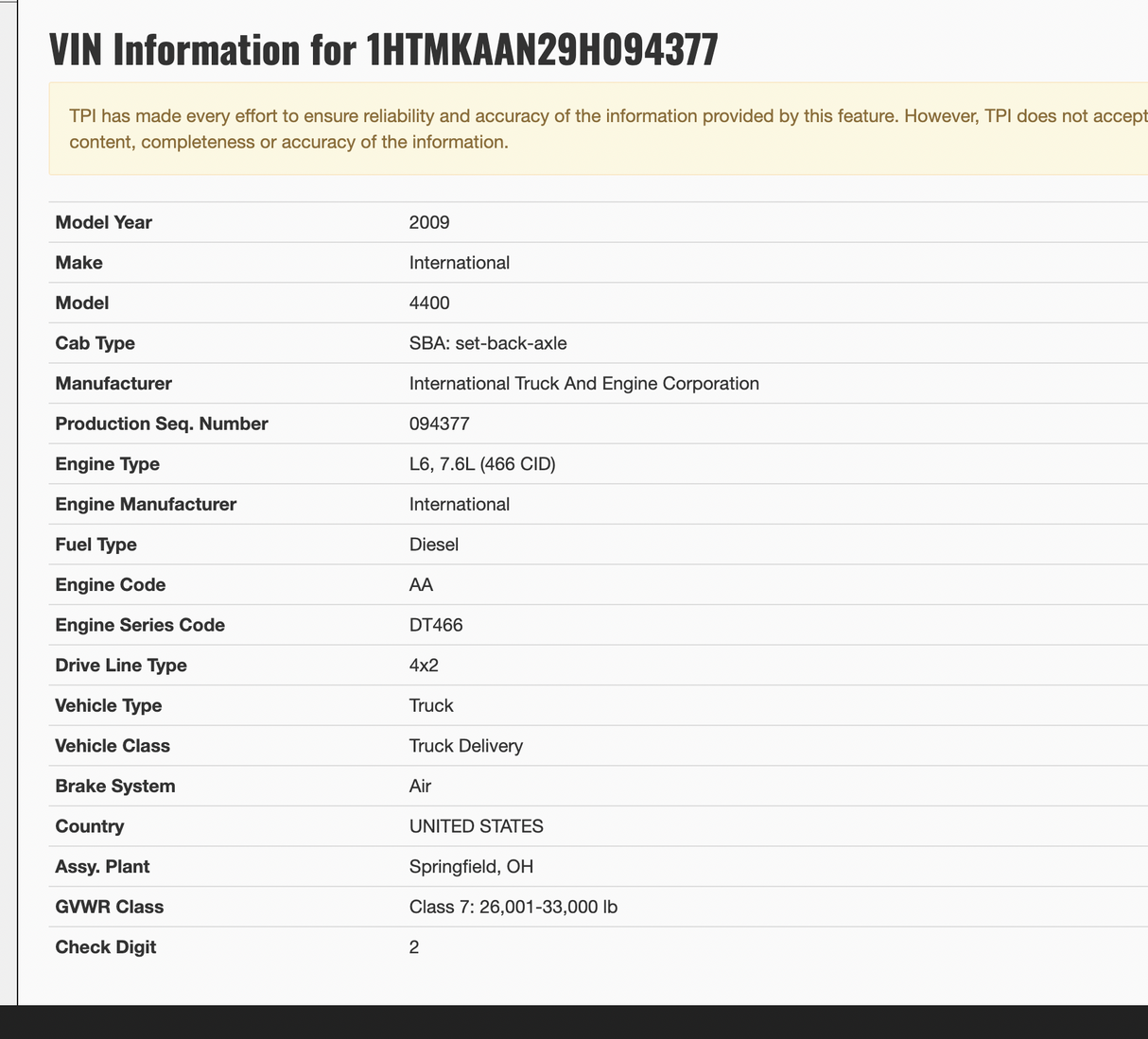Click the Class 7 GVWR class value
The width and height of the screenshot is (1148, 1039).
tap(513, 907)
